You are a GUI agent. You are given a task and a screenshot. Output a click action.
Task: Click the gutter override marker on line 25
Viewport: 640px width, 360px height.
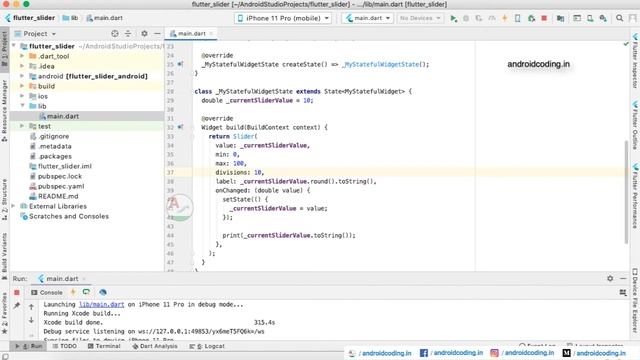click(x=180, y=64)
